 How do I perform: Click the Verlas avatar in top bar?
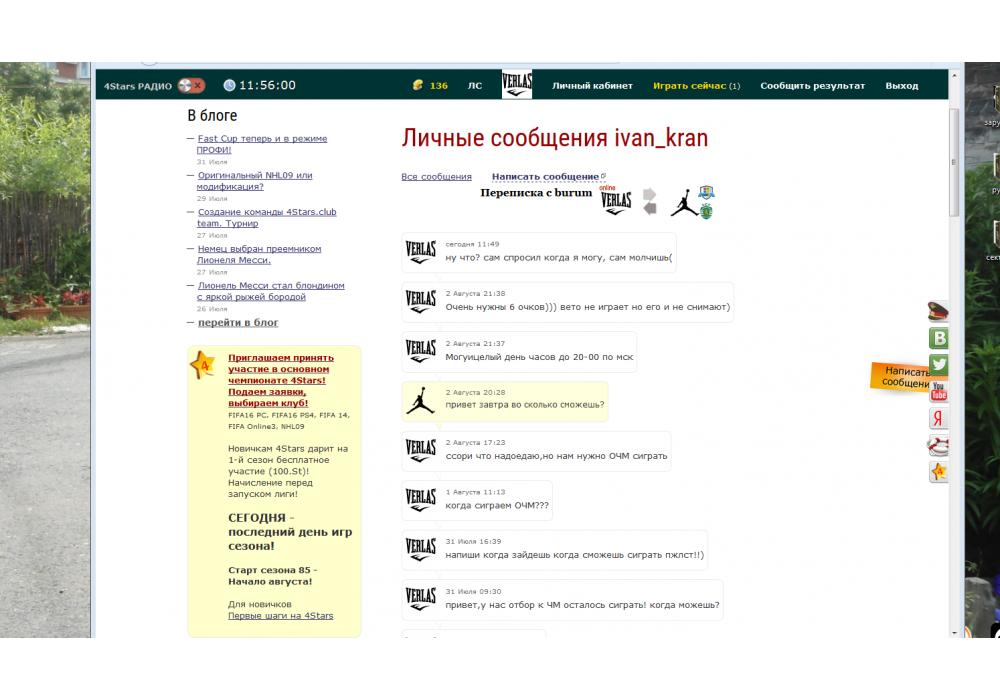(517, 84)
